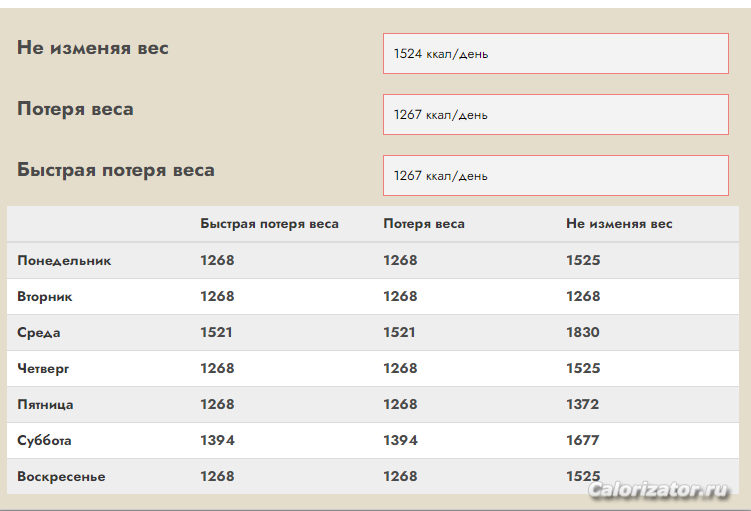Click the Четверг row label
This screenshot has width=751, height=511.
43,368
